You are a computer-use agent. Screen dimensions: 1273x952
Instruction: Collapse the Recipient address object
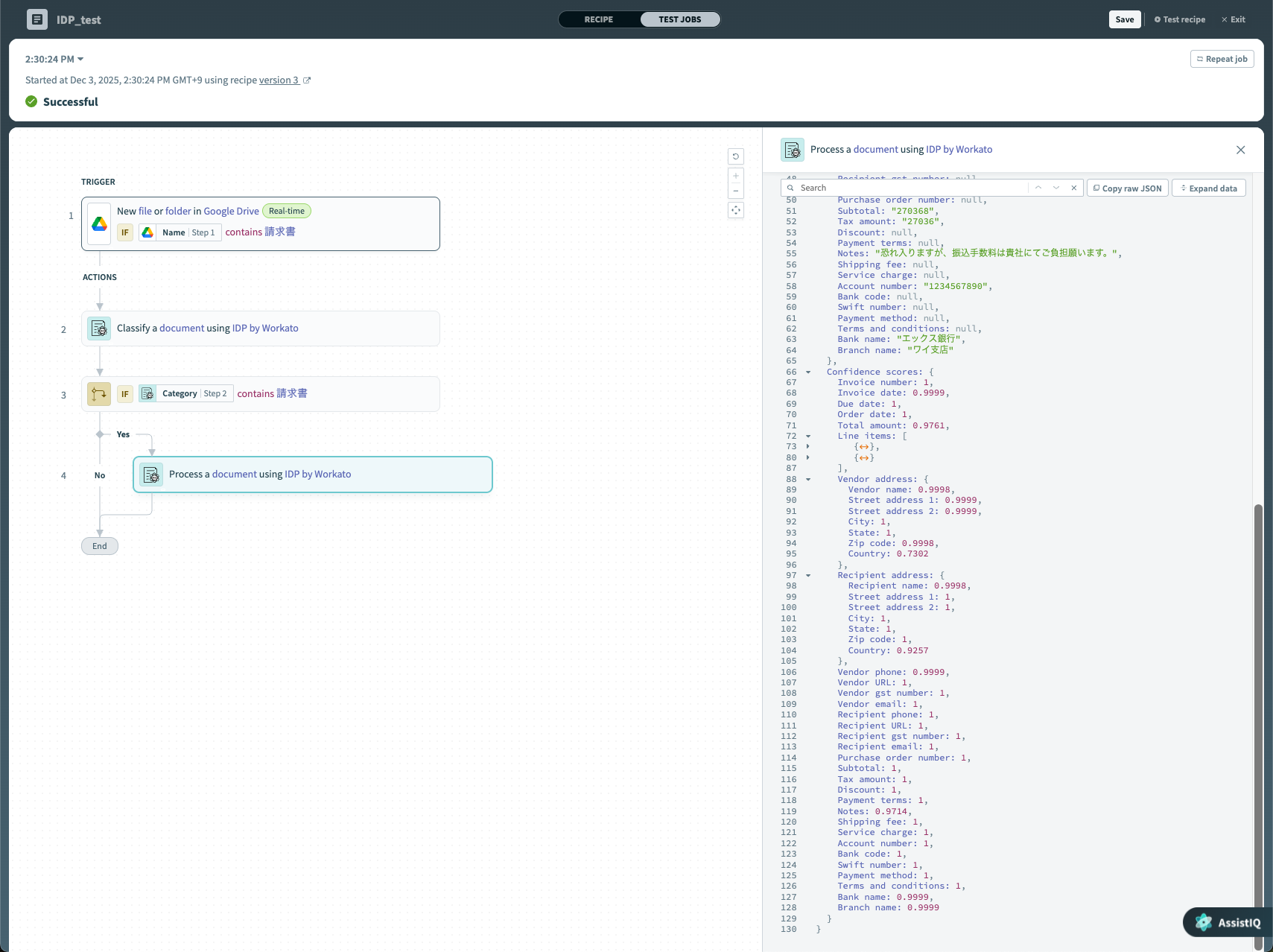pos(808,576)
